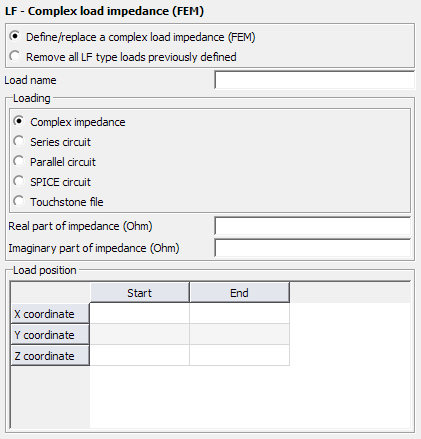Image resolution: width=421 pixels, height=439 pixels.
Task: Click the Load name label
Action: pos(30,80)
